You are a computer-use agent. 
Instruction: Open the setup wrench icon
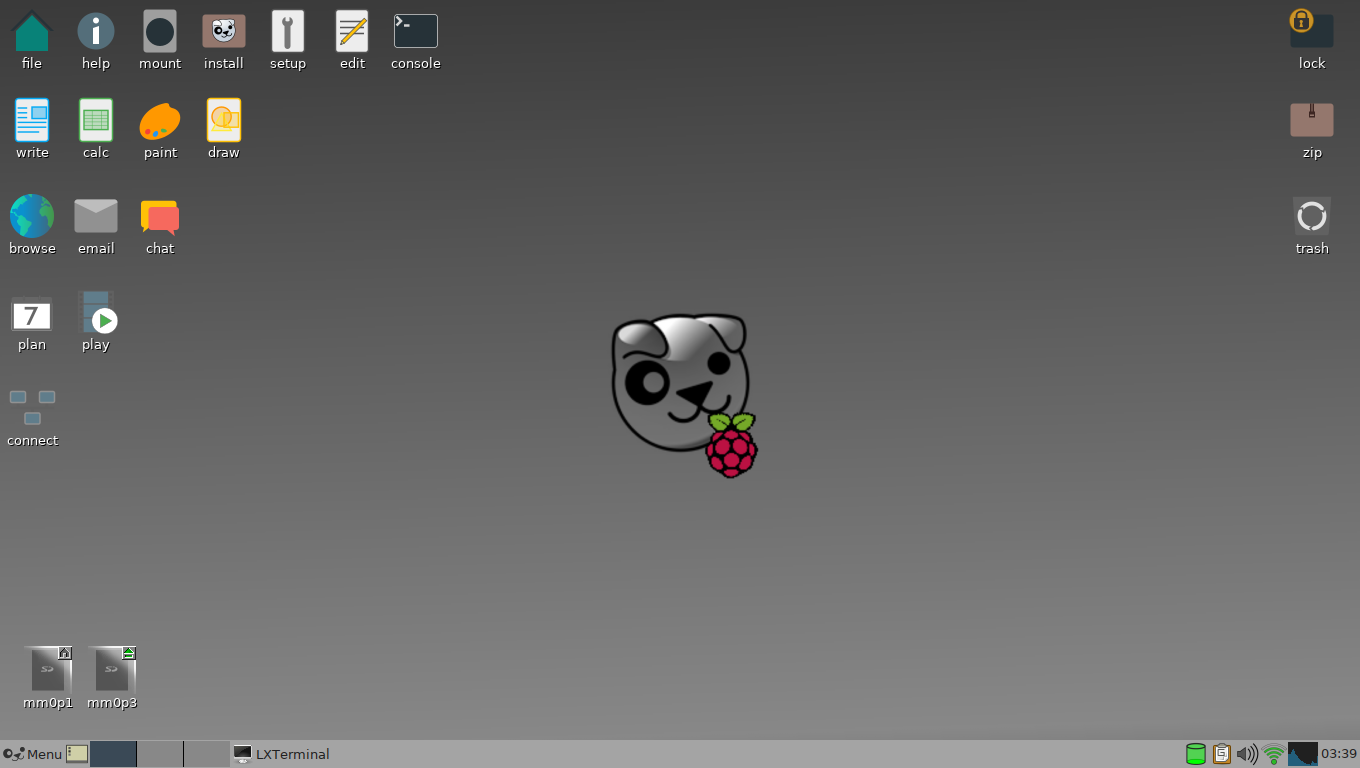click(x=288, y=31)
